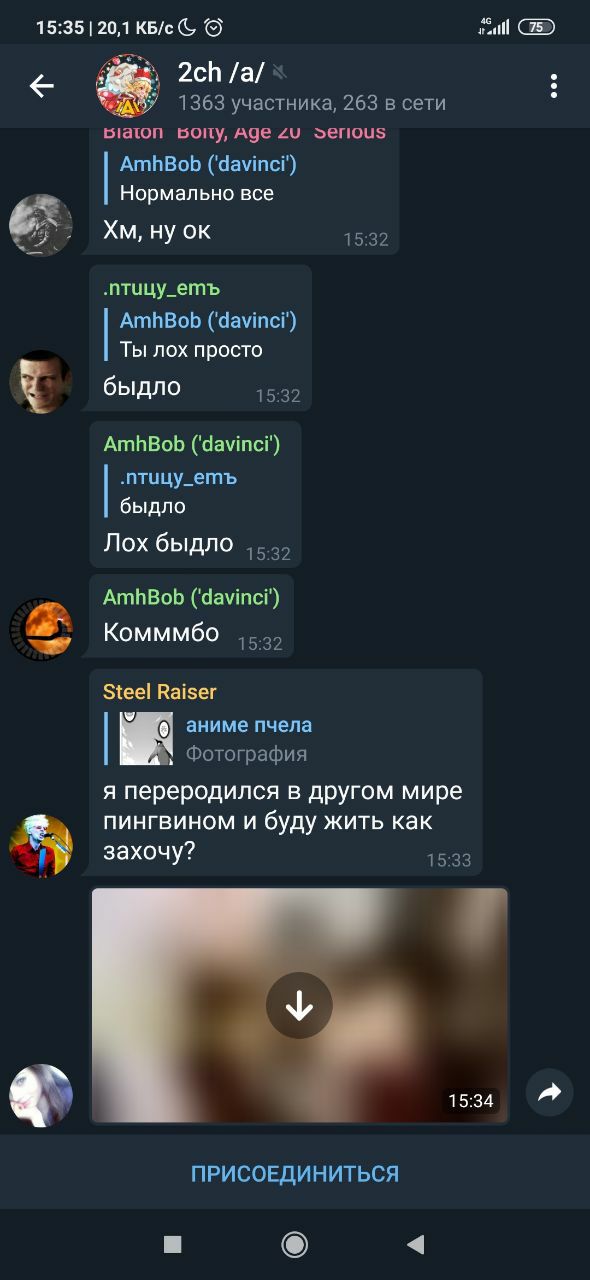
Task: Tap the Android home circle
Action: [294, 1244]
